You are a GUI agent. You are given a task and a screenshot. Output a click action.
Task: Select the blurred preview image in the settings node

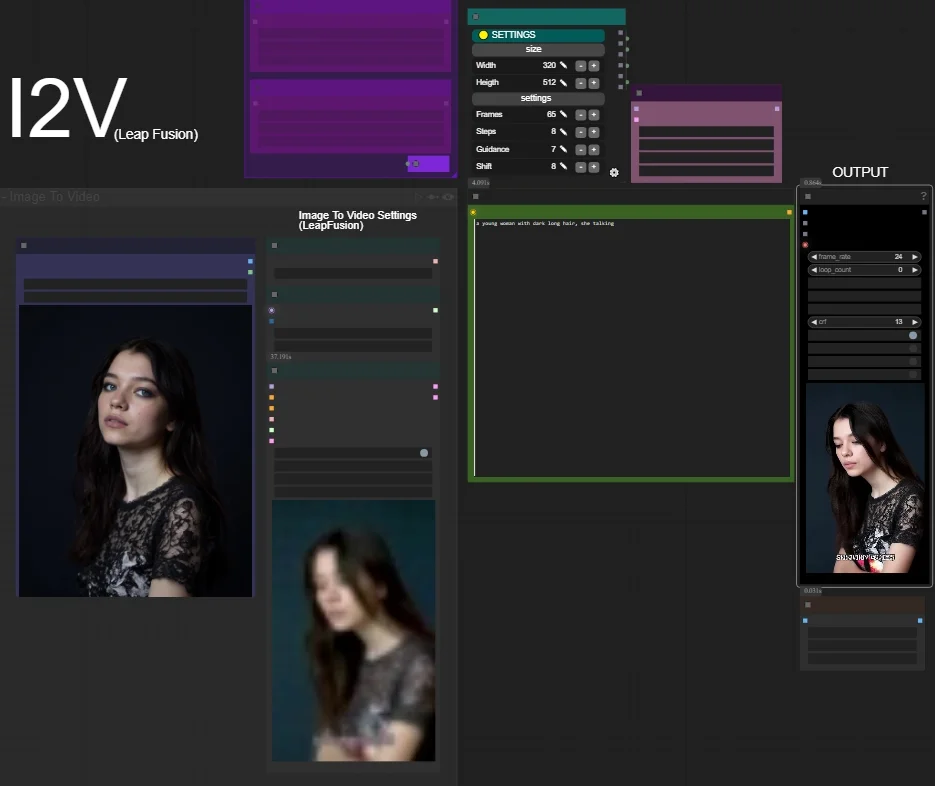pos(354,630)
